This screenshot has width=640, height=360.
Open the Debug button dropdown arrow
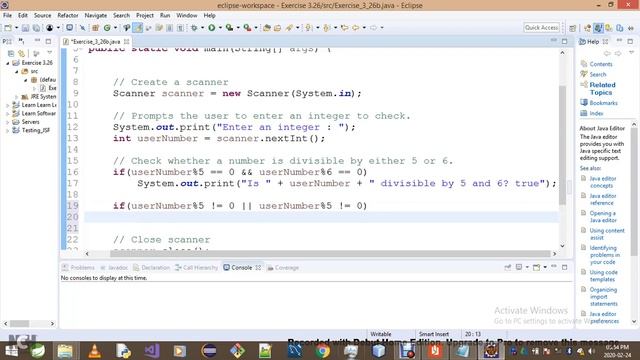click(202, 28)
